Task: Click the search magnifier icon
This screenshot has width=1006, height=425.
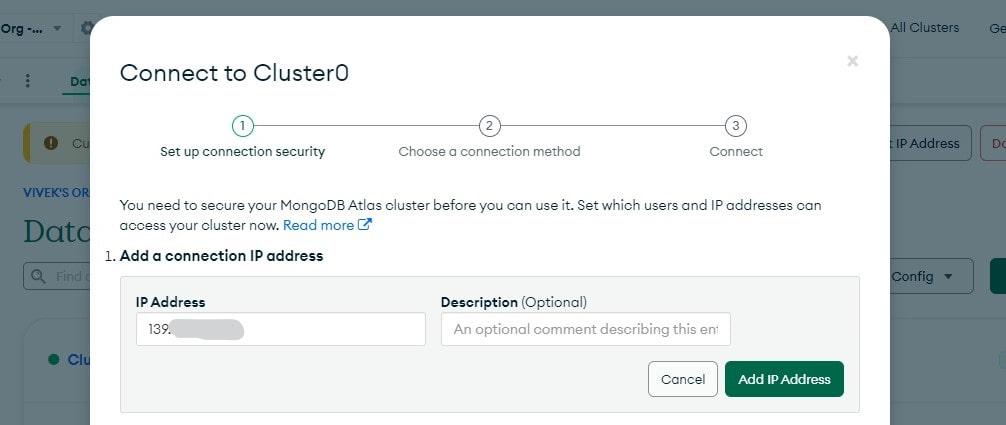Action: (x=40, y=276)
